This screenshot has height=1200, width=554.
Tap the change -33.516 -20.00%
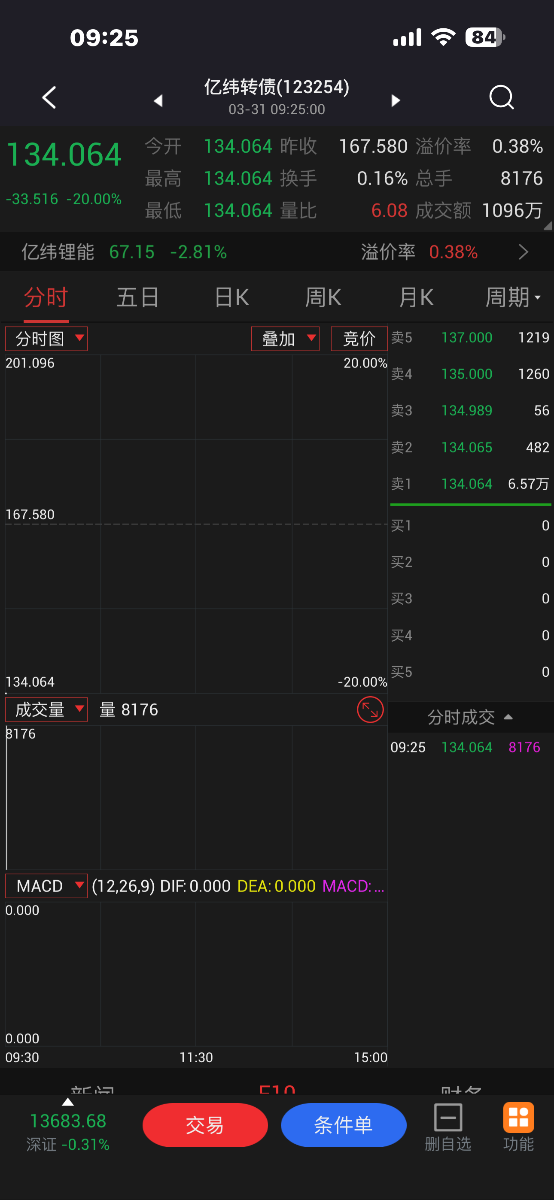[x=64, y=199]
